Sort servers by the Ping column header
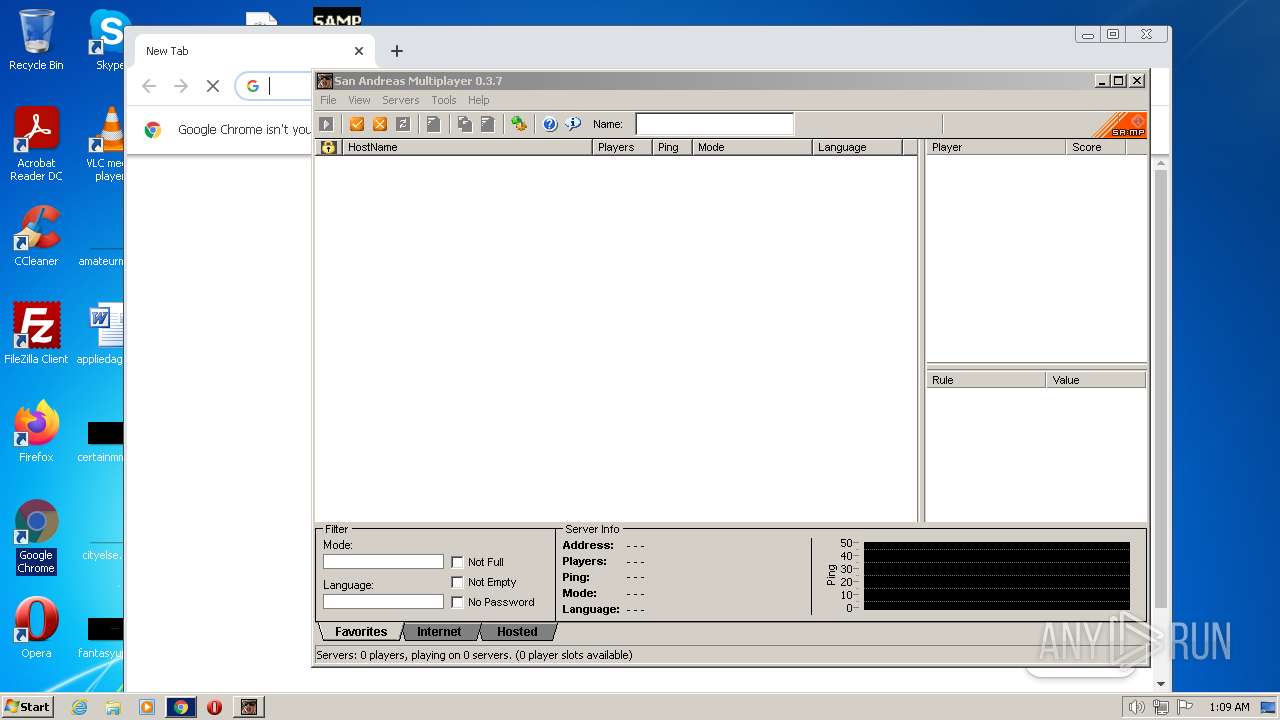This screenshot has width=1280, height=720. pos(673,147)
